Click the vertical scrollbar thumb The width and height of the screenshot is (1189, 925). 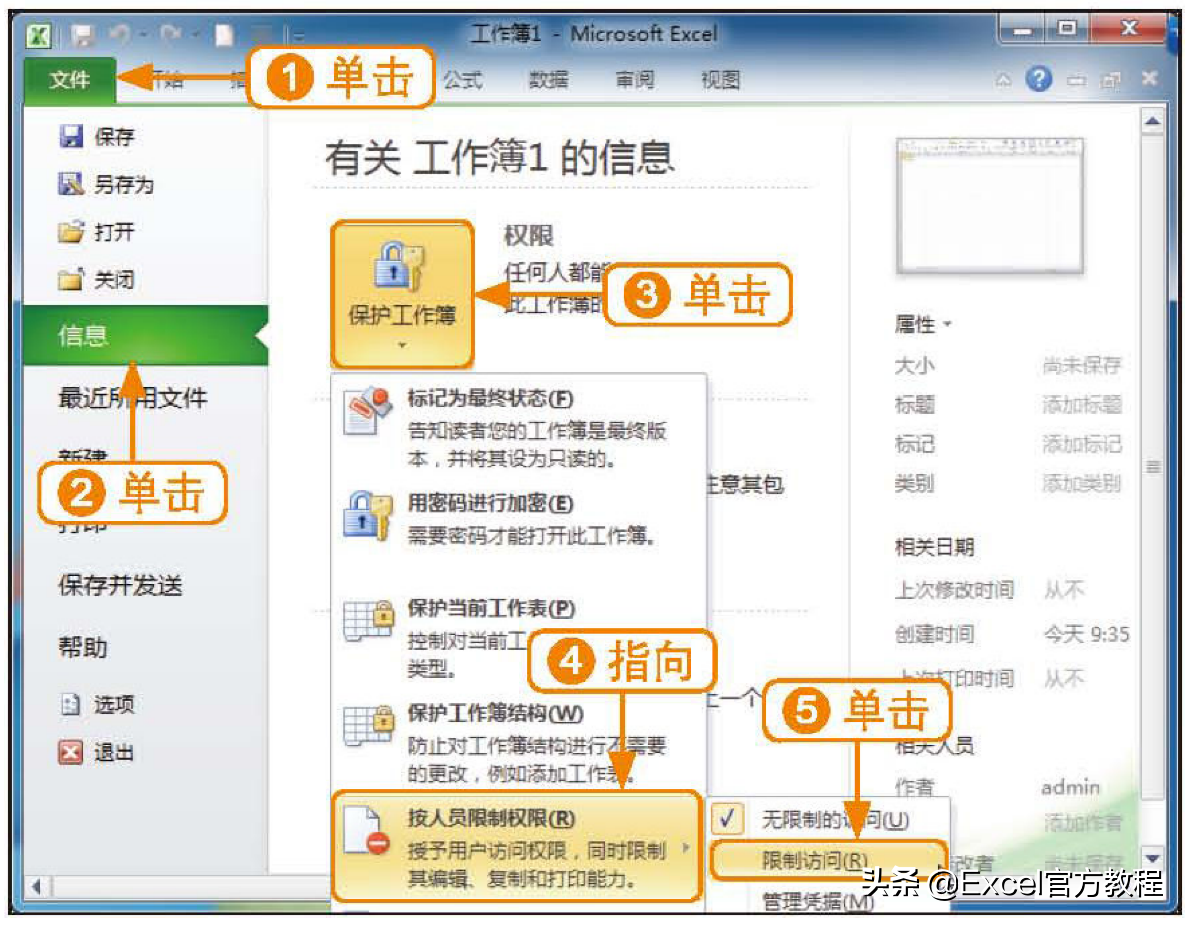point(1153,466)
